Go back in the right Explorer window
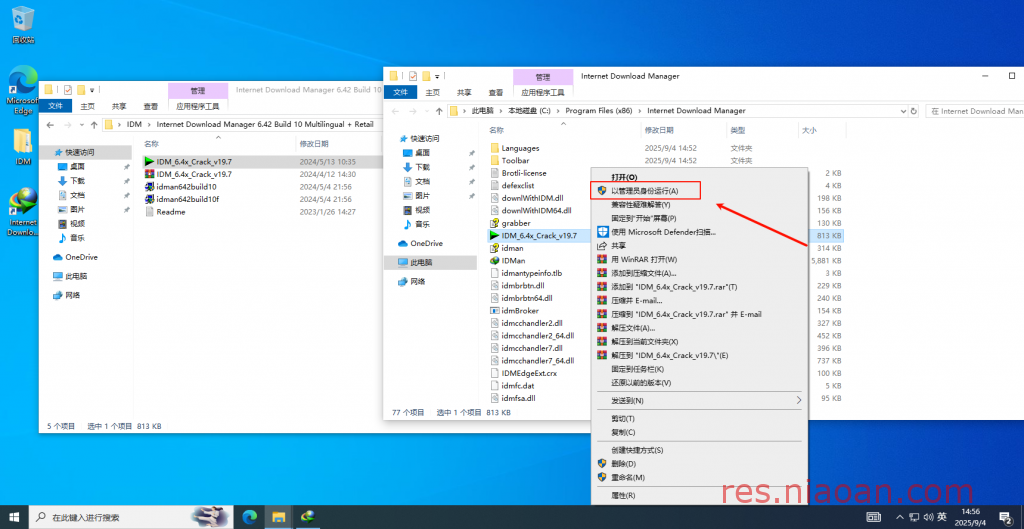The width and height of the screenshot is (1024, 529). pyautogui.click(x=395, y=111)
